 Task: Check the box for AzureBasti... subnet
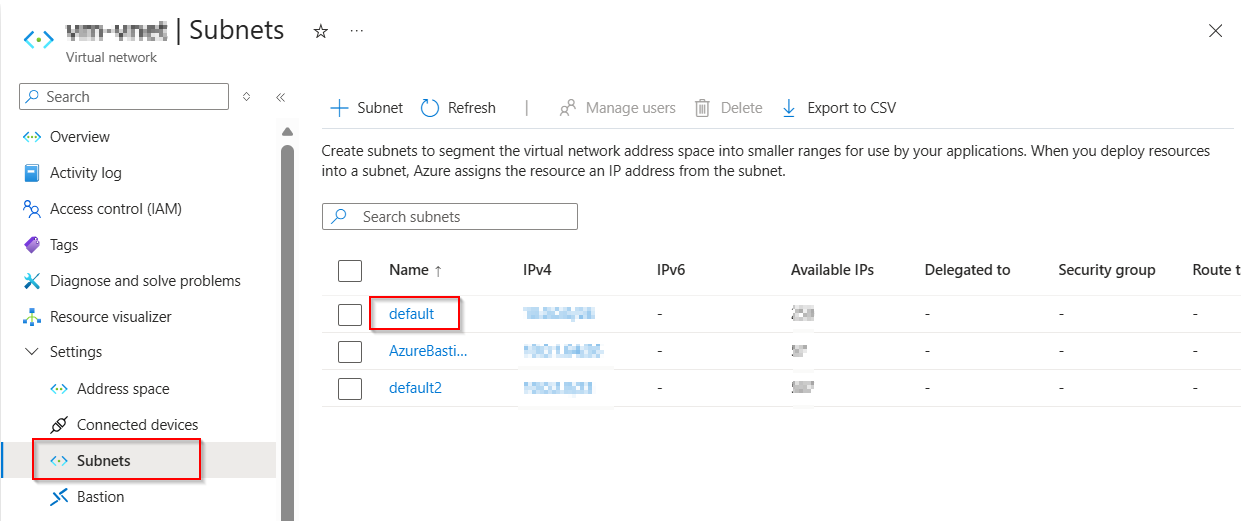(350, 351)
